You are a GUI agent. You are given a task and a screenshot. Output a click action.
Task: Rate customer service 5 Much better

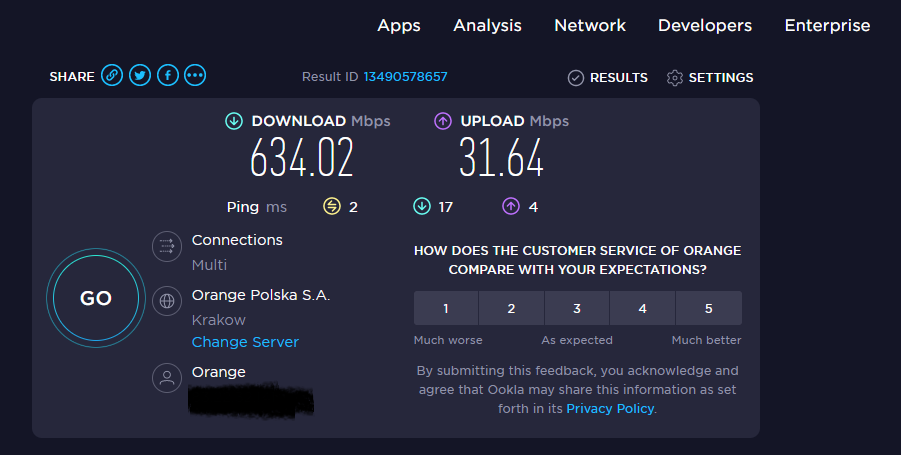tap(708, 308)
